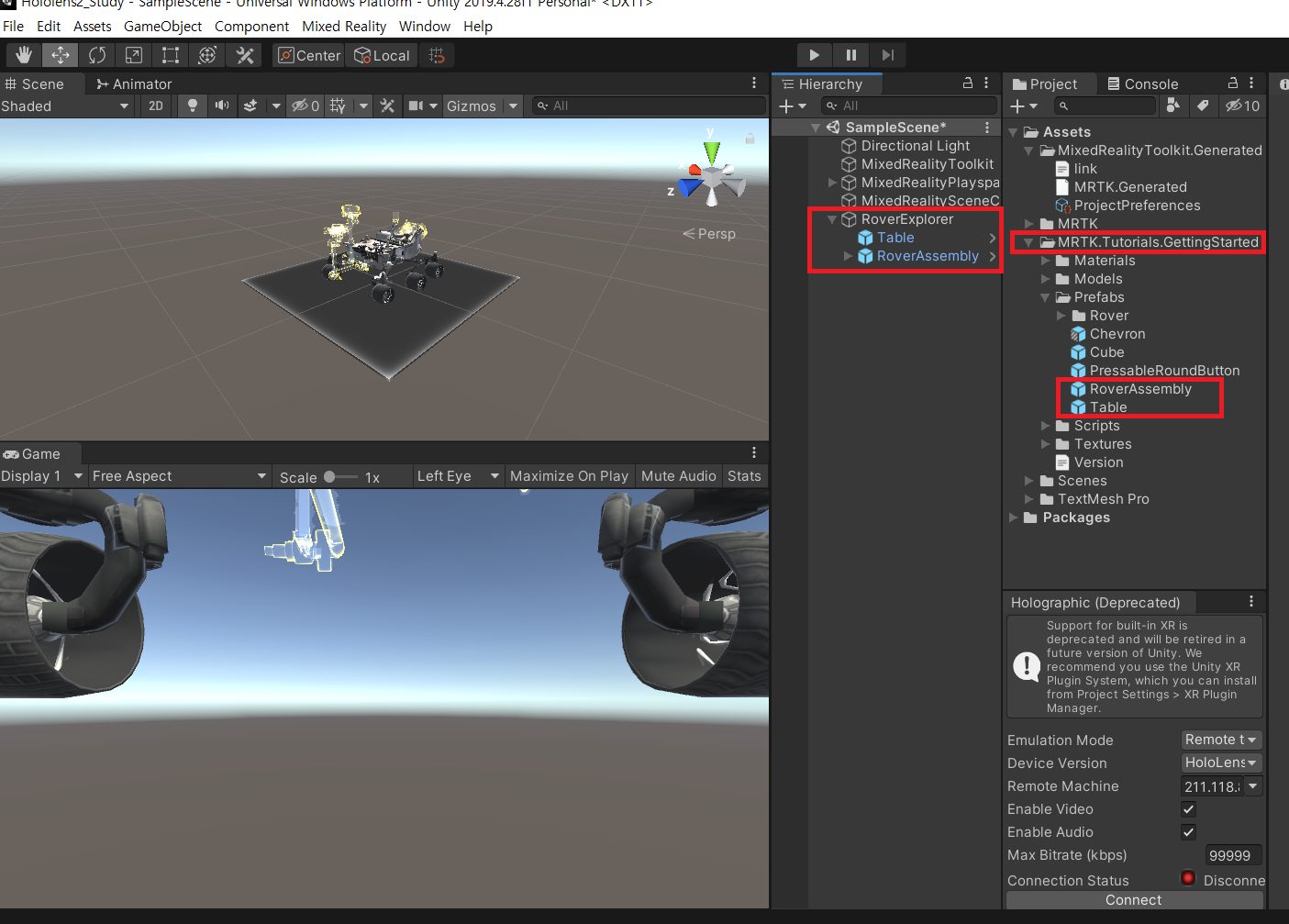Screen dimensions: 1289x924
Task: Search by label icon in Project
Action: (1203, 106)
